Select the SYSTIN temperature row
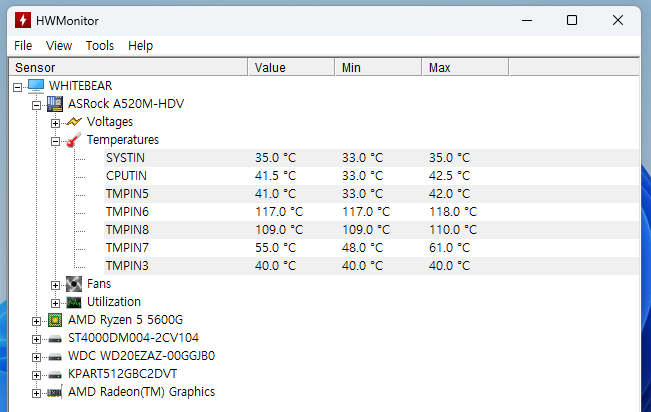 point(371,158)
